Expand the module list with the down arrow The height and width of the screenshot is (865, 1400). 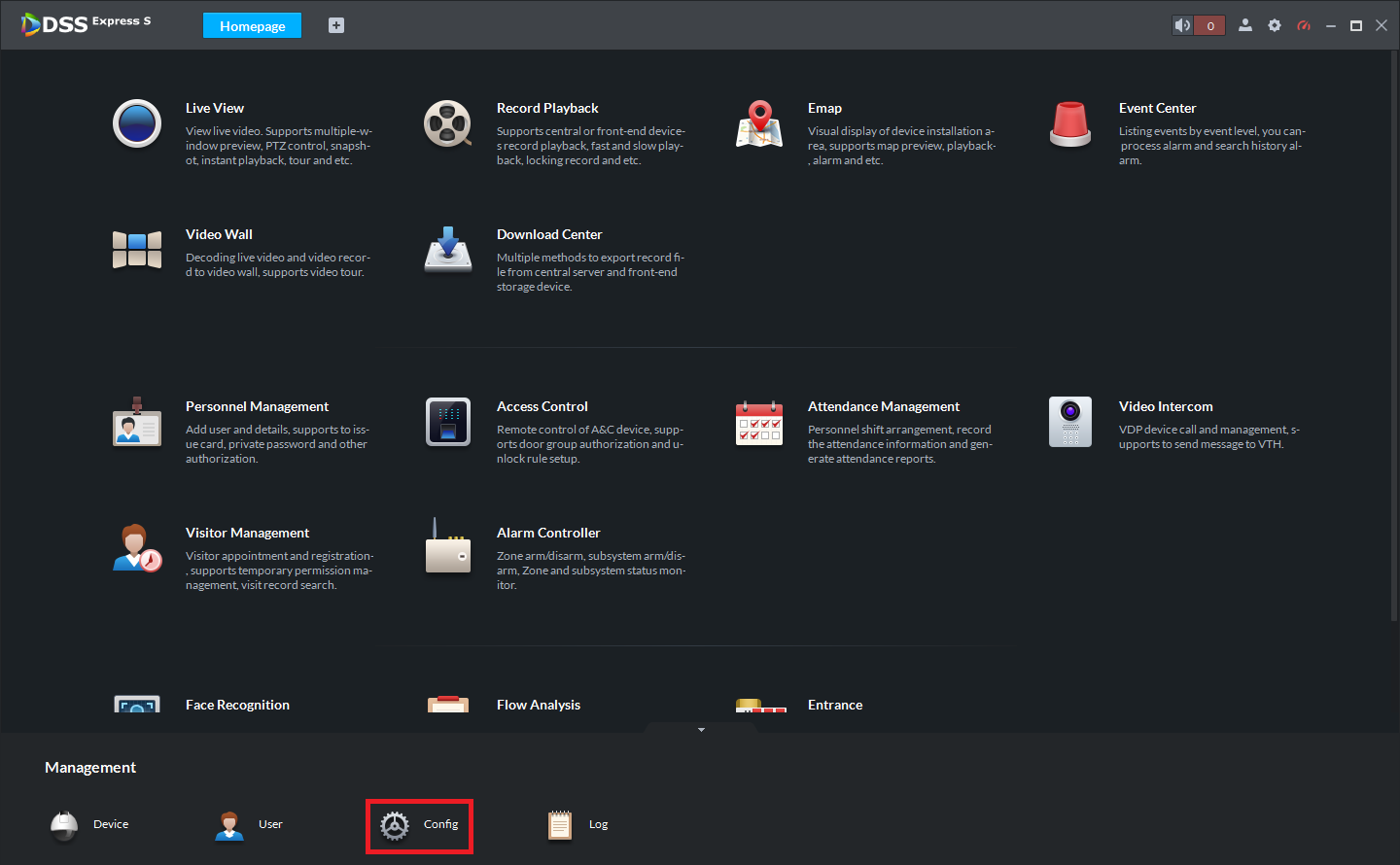click(x=701, y=730)
